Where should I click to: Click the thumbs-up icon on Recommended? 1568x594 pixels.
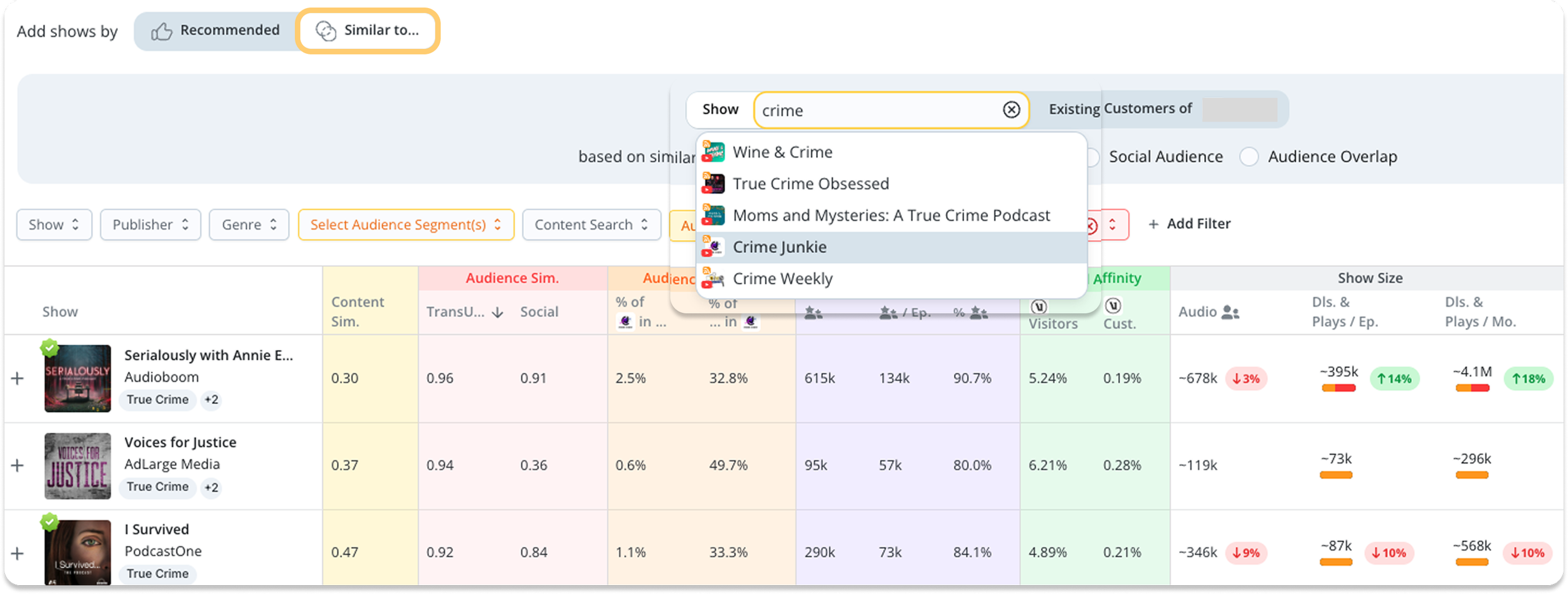point(161,31)
